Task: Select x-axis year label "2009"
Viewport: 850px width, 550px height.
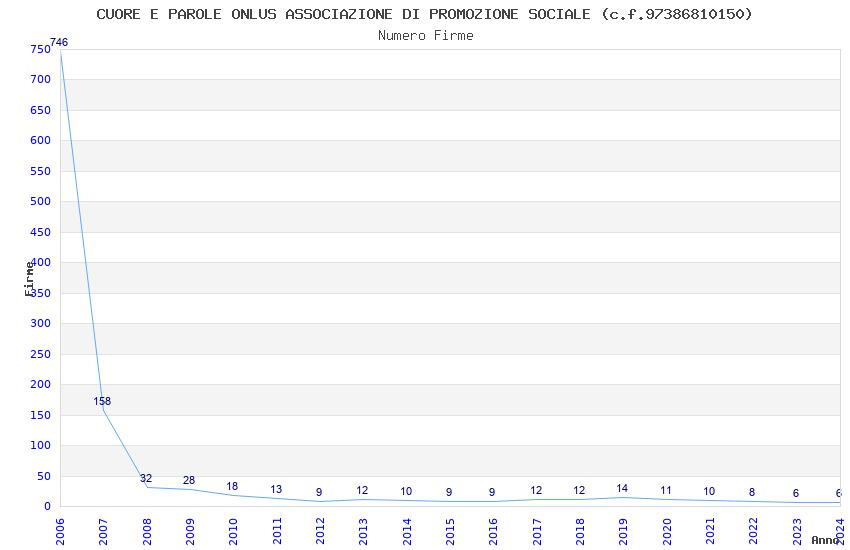Action: (190, 531)
